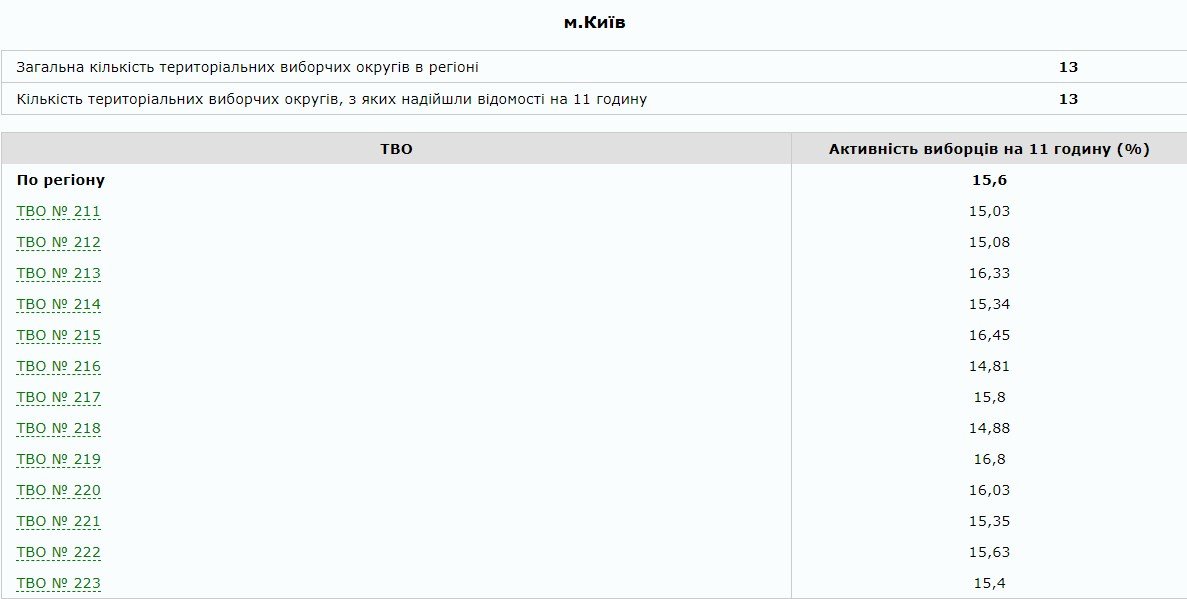This screenshot has width=1187, height=599.
Task: Open the ТВО № 221 district link
Action: 56,520
